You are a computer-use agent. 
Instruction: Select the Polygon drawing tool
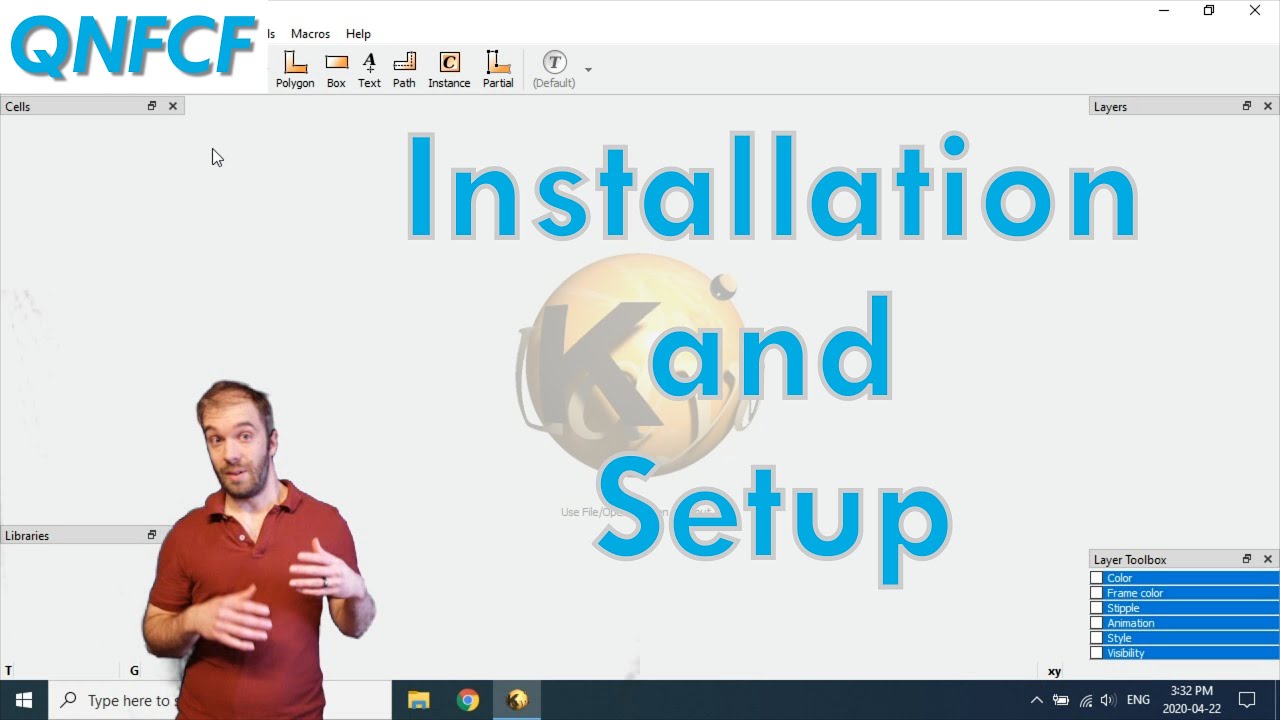(x=295, y=70)
